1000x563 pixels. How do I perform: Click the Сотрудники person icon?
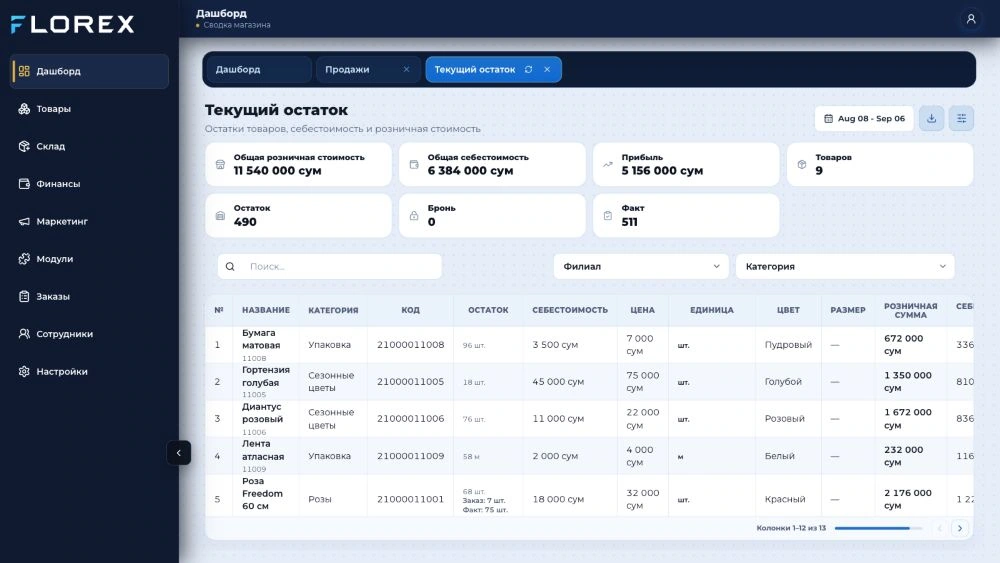click(x=24, y=333)
